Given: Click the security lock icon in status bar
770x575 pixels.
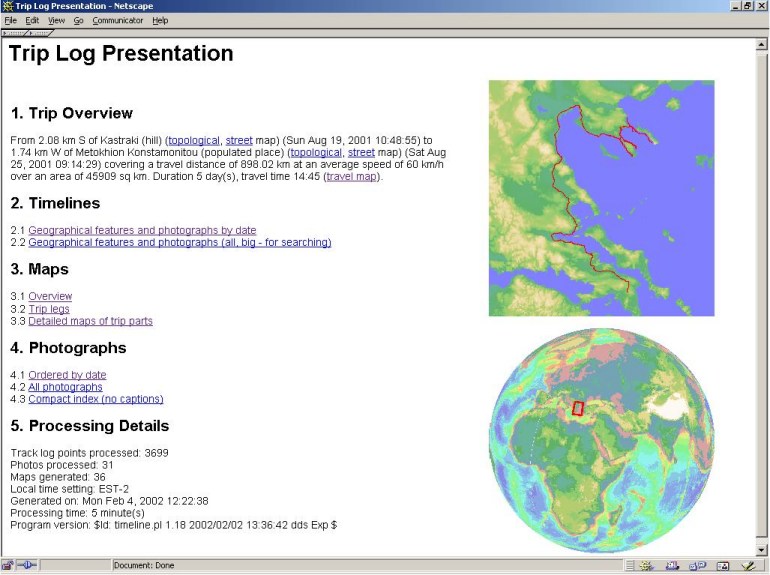Looking at the screenshot, I should [x=7, y=566].
